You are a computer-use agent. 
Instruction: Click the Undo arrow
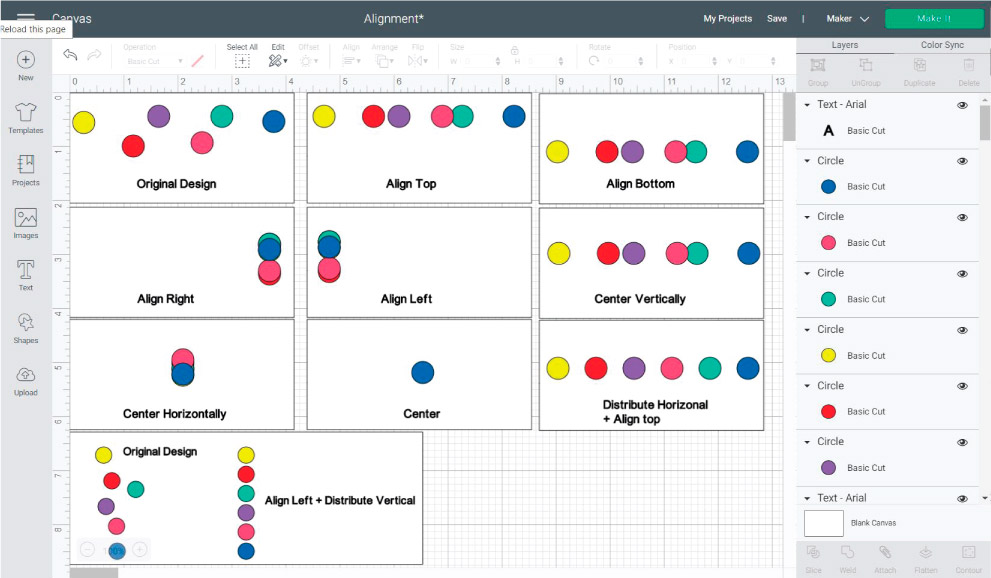pos(70,55)
